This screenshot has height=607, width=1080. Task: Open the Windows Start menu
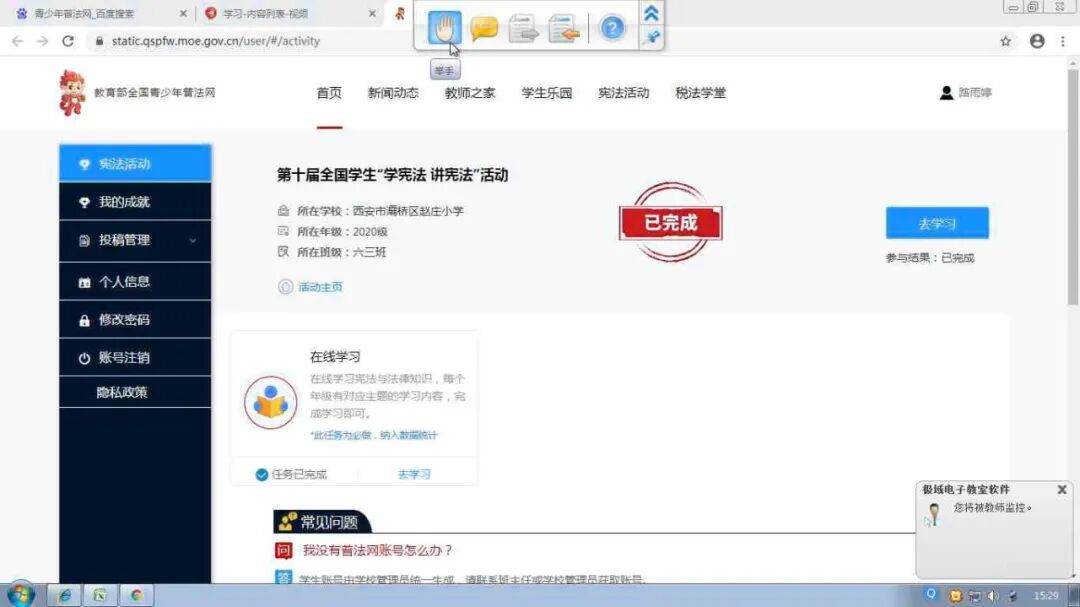(x=19, y=595)
